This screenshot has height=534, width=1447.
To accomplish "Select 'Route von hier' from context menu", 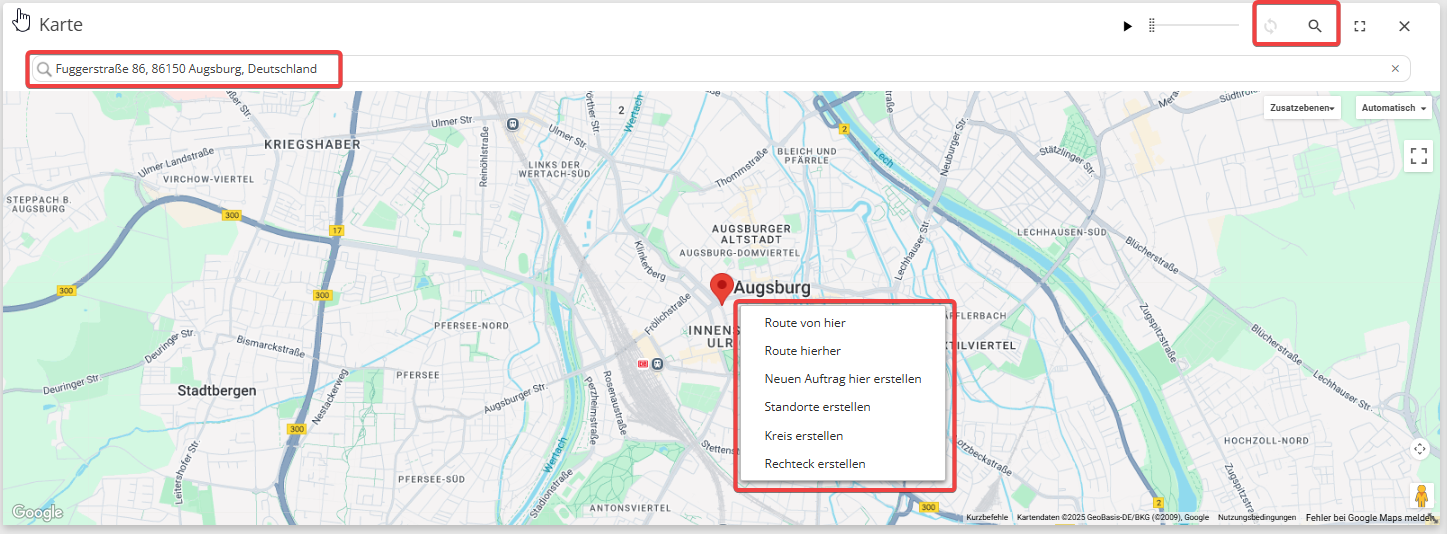I will (x=805, y=323).
